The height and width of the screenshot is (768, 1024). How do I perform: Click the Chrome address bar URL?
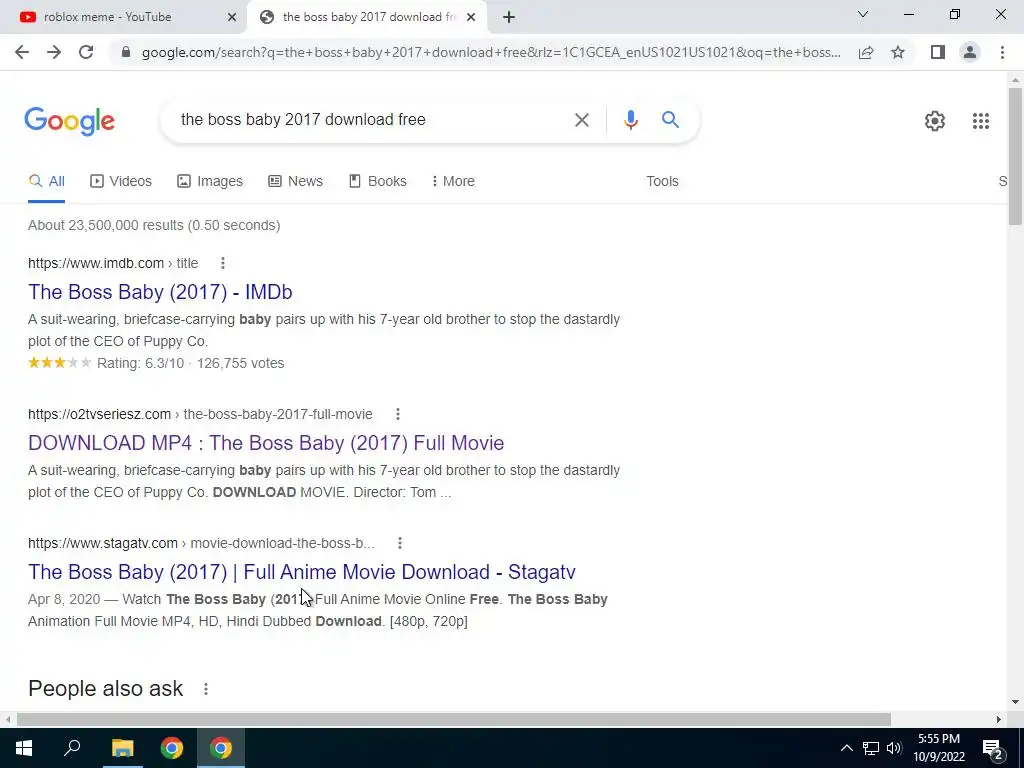coord(490,52)
